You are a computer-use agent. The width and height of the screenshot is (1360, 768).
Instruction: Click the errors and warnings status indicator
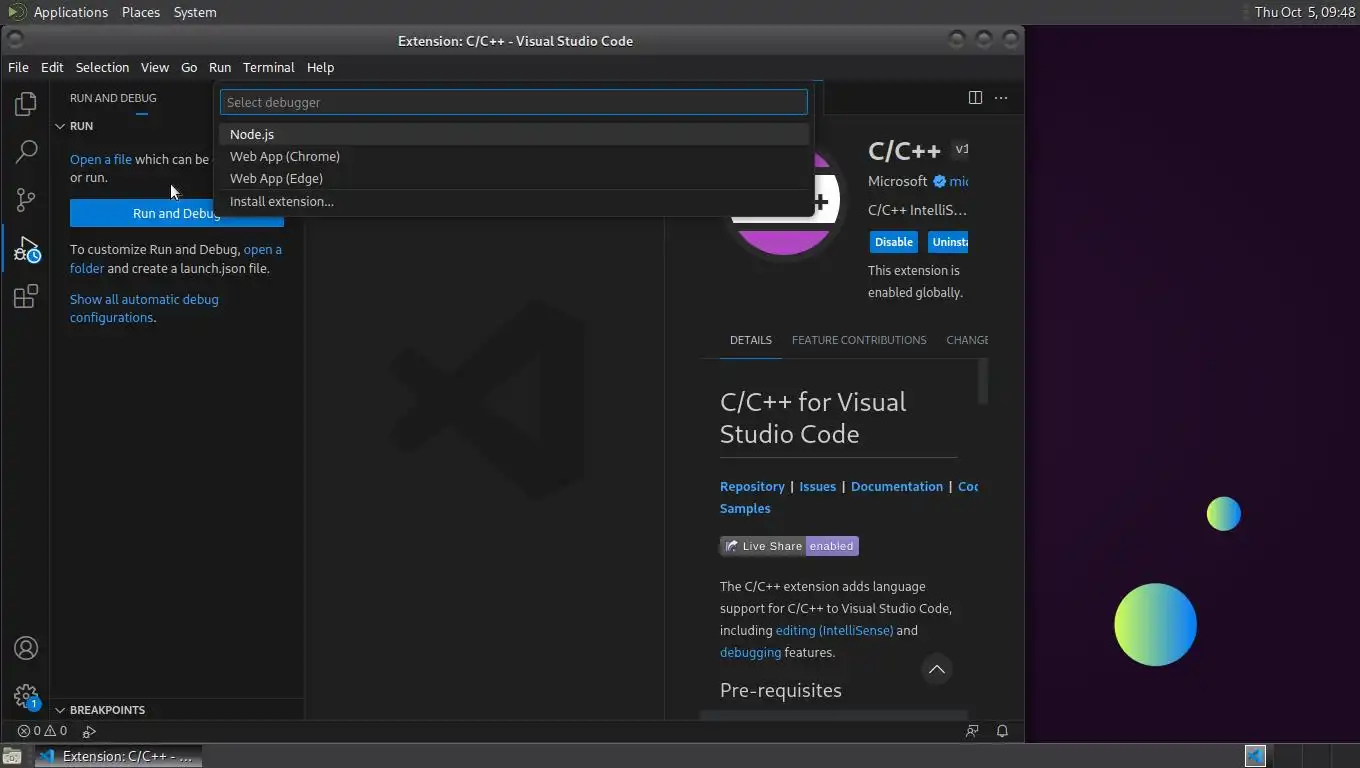coord(42,731)
